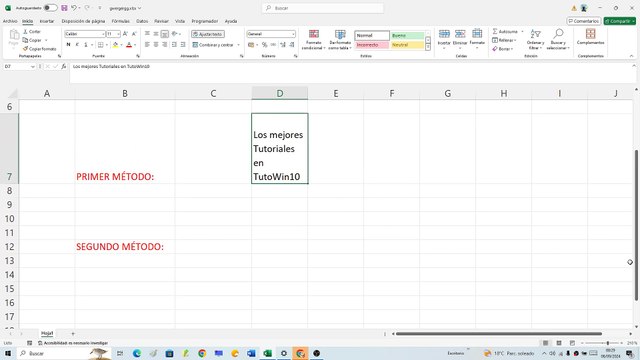Click the Eliminar cells icon
This screenshot has width=640, height=360.
(460, 34)
